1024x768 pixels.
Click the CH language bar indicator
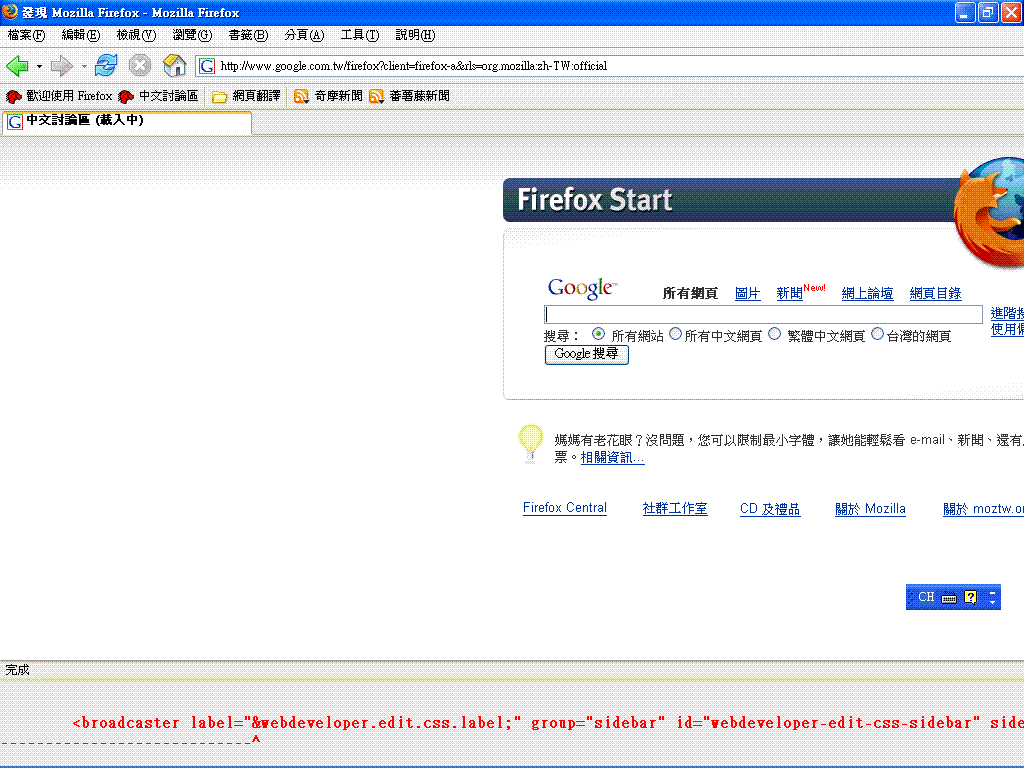[x=926, y=597]
